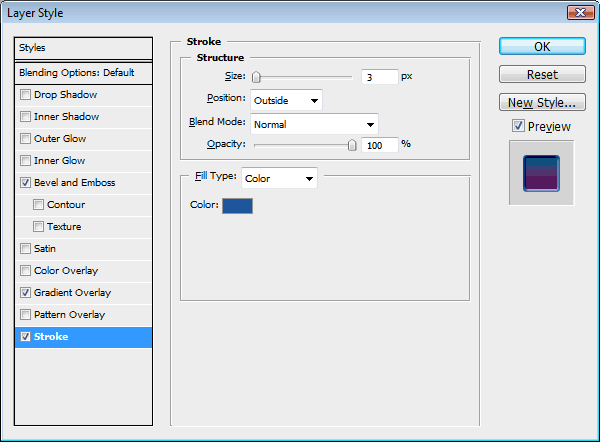Click the Opacity value field showing 100
The width and height of the screenshot is (600, 442).
tap(380, 145)
